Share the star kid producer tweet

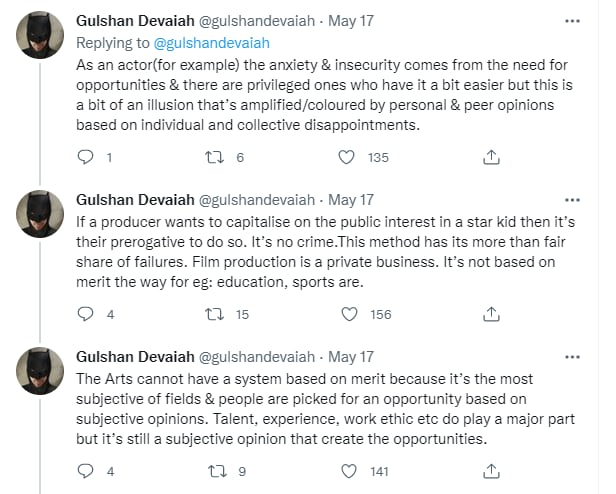point(491,314)
